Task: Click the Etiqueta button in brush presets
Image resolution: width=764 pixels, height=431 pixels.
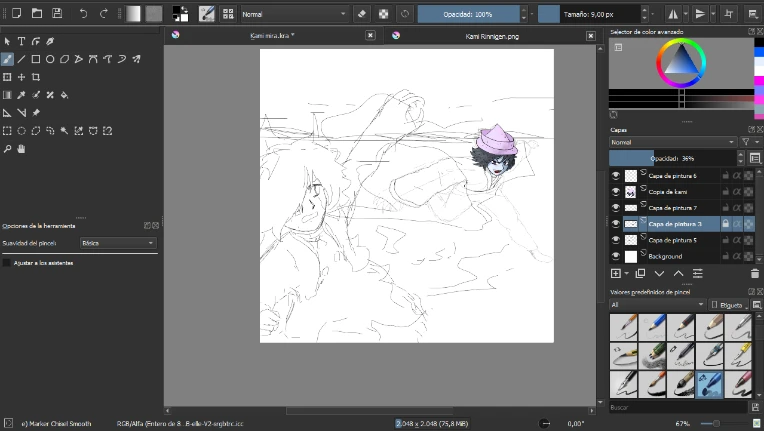Action: 730,304
